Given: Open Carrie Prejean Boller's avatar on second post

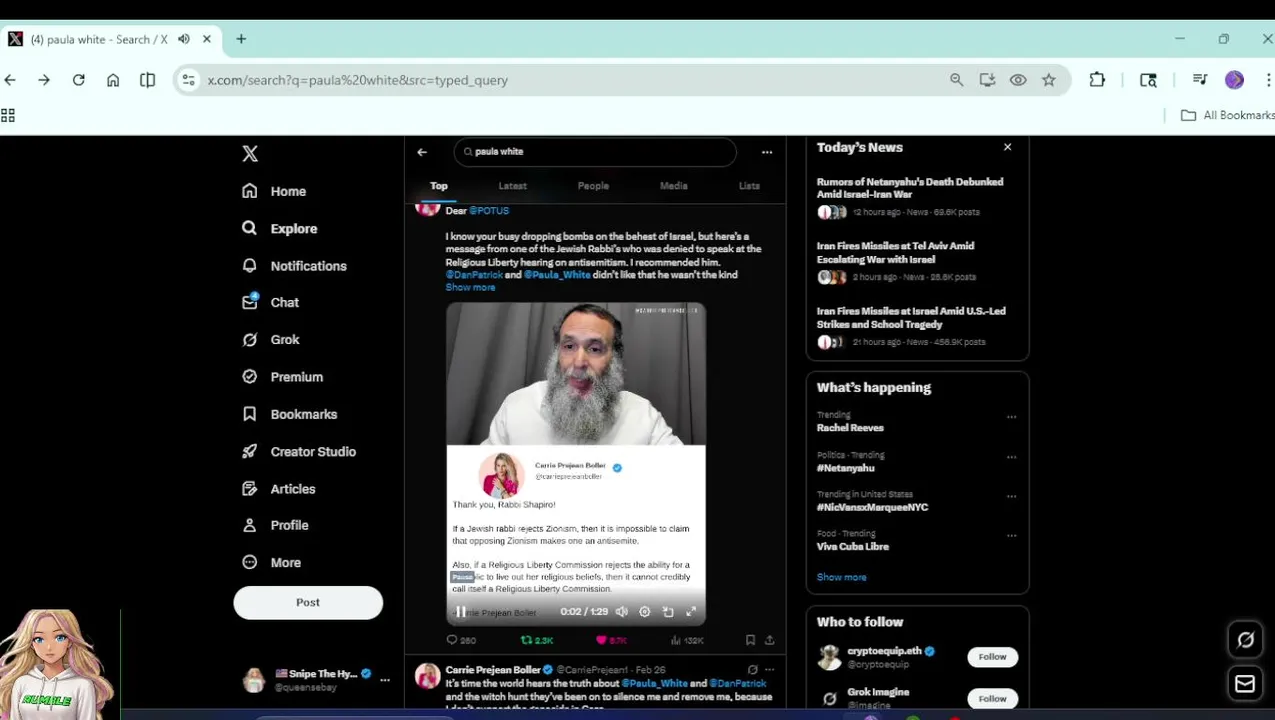Looking at the screenshot, I should 428,676.
